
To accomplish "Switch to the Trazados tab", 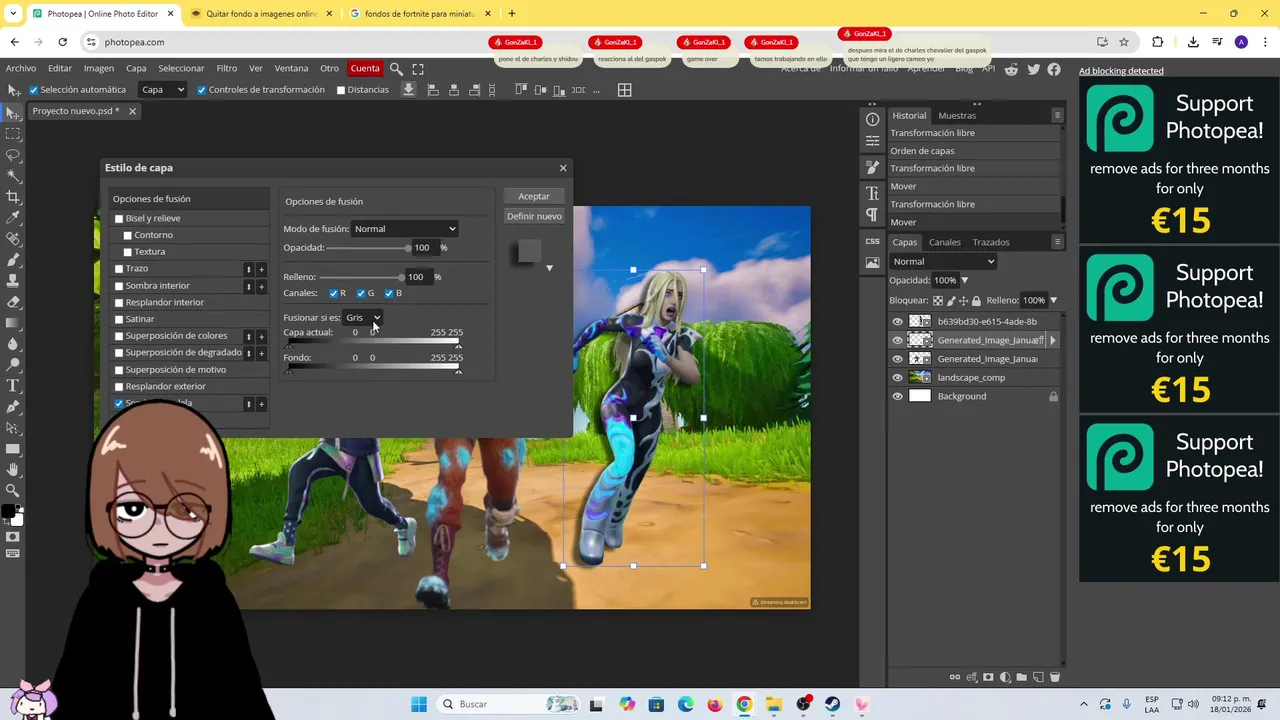I will tap(991, 242).
